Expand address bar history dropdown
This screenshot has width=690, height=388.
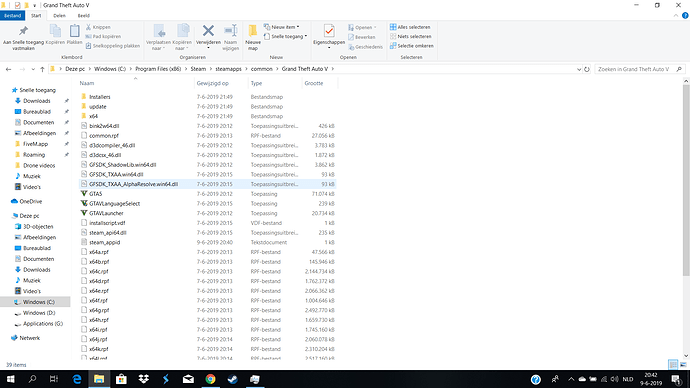578,69
